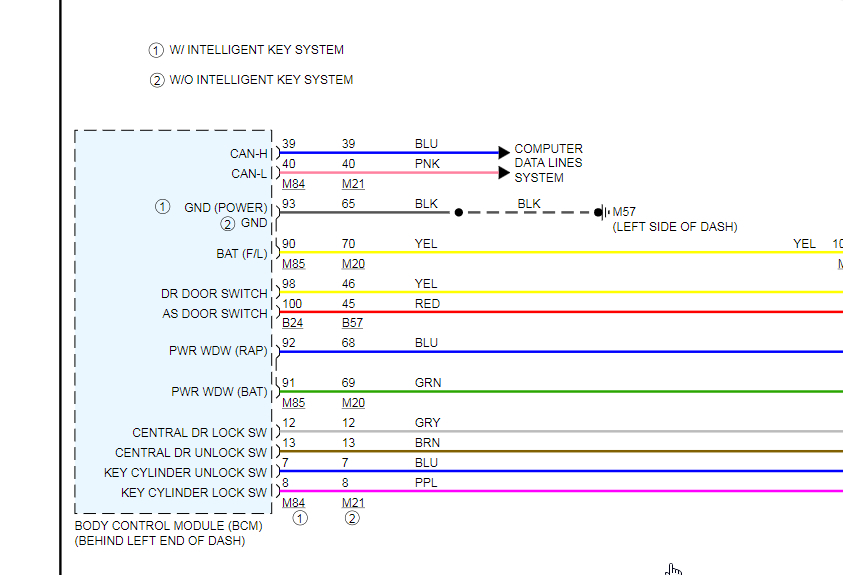Select pin number 93 on GND (POWER)
This screenshot has width=843, height=575.
(289, 204)
